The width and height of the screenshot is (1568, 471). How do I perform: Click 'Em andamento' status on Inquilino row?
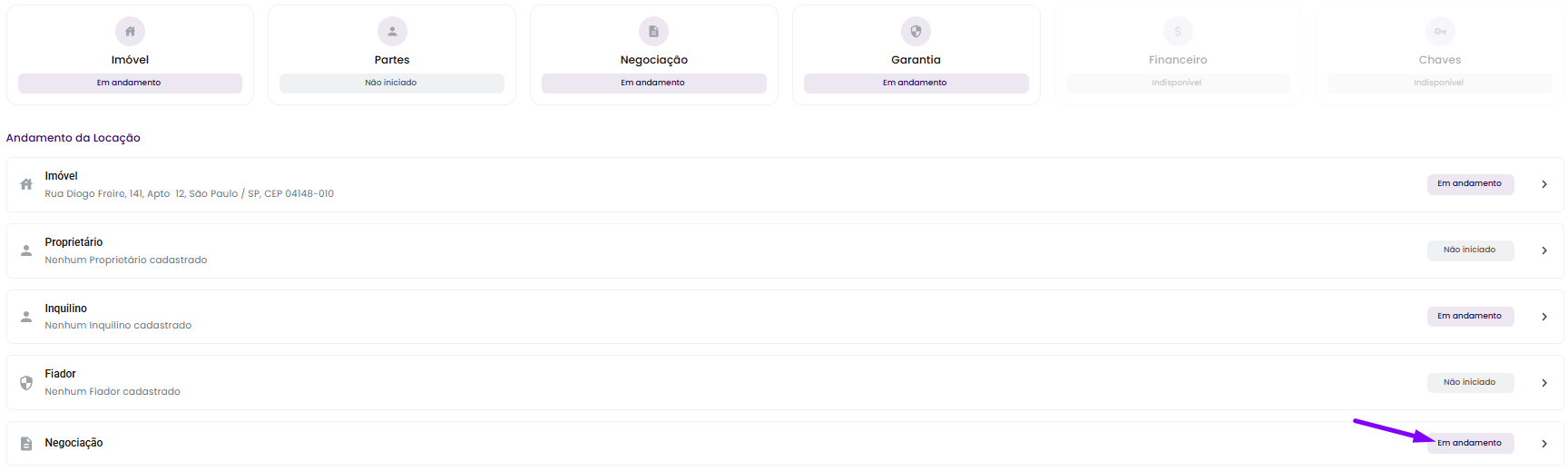[x=1470, y=316]
